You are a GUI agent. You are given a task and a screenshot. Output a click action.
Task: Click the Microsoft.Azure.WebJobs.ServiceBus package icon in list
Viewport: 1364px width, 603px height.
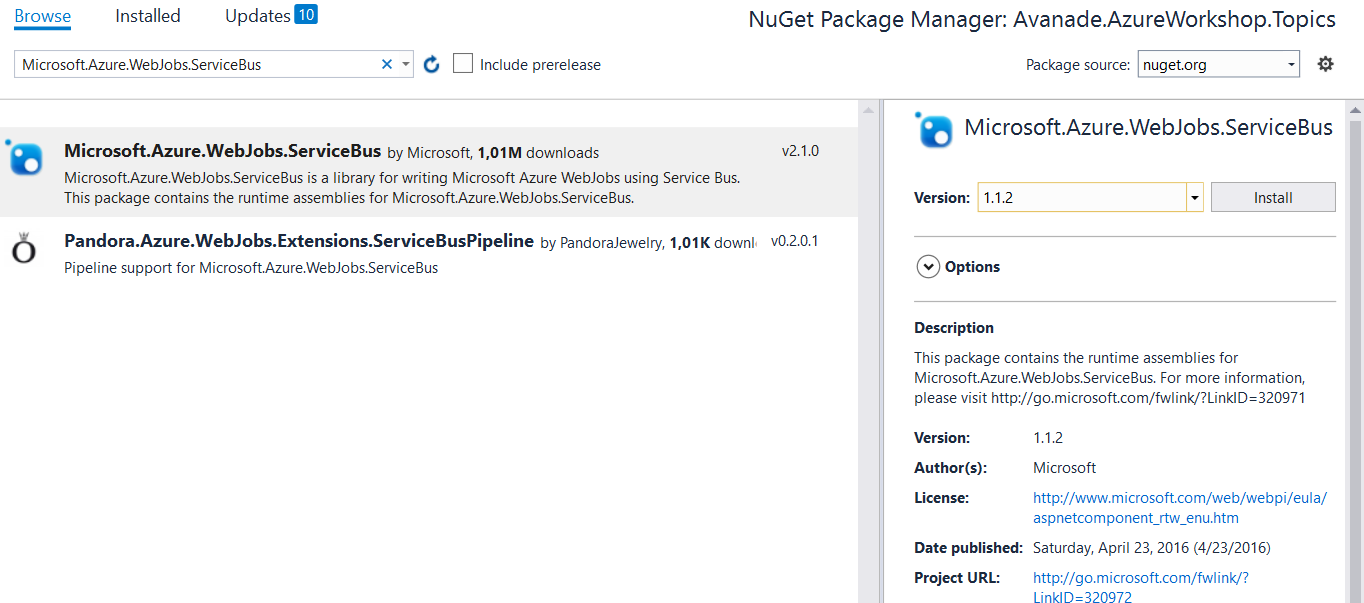point(24,158)
